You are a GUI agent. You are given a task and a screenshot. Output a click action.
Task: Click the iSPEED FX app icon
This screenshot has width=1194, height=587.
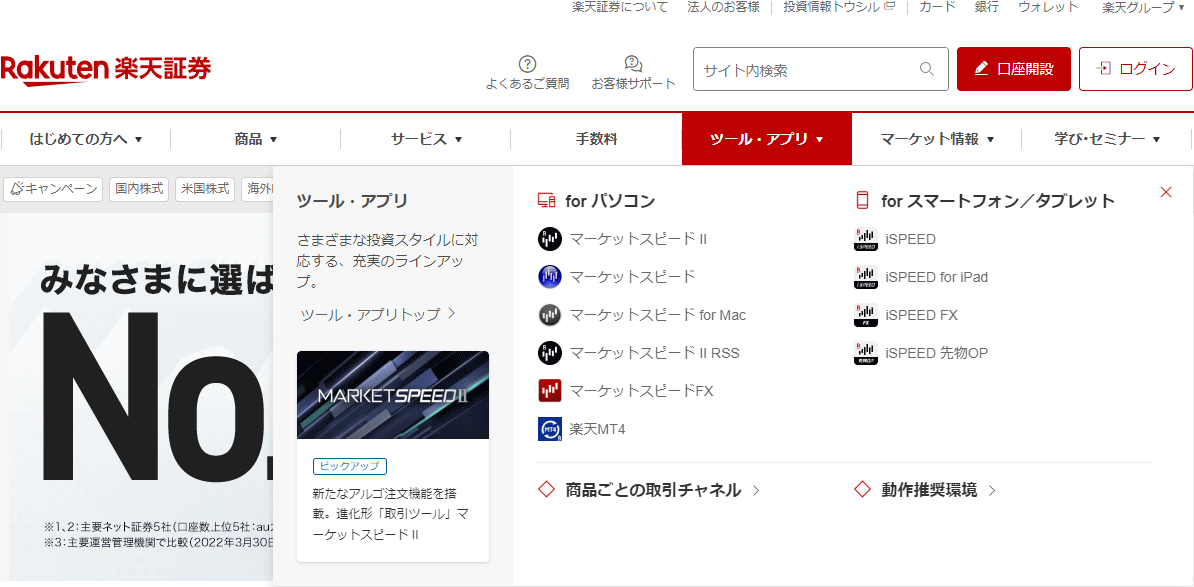click(866, 314)
